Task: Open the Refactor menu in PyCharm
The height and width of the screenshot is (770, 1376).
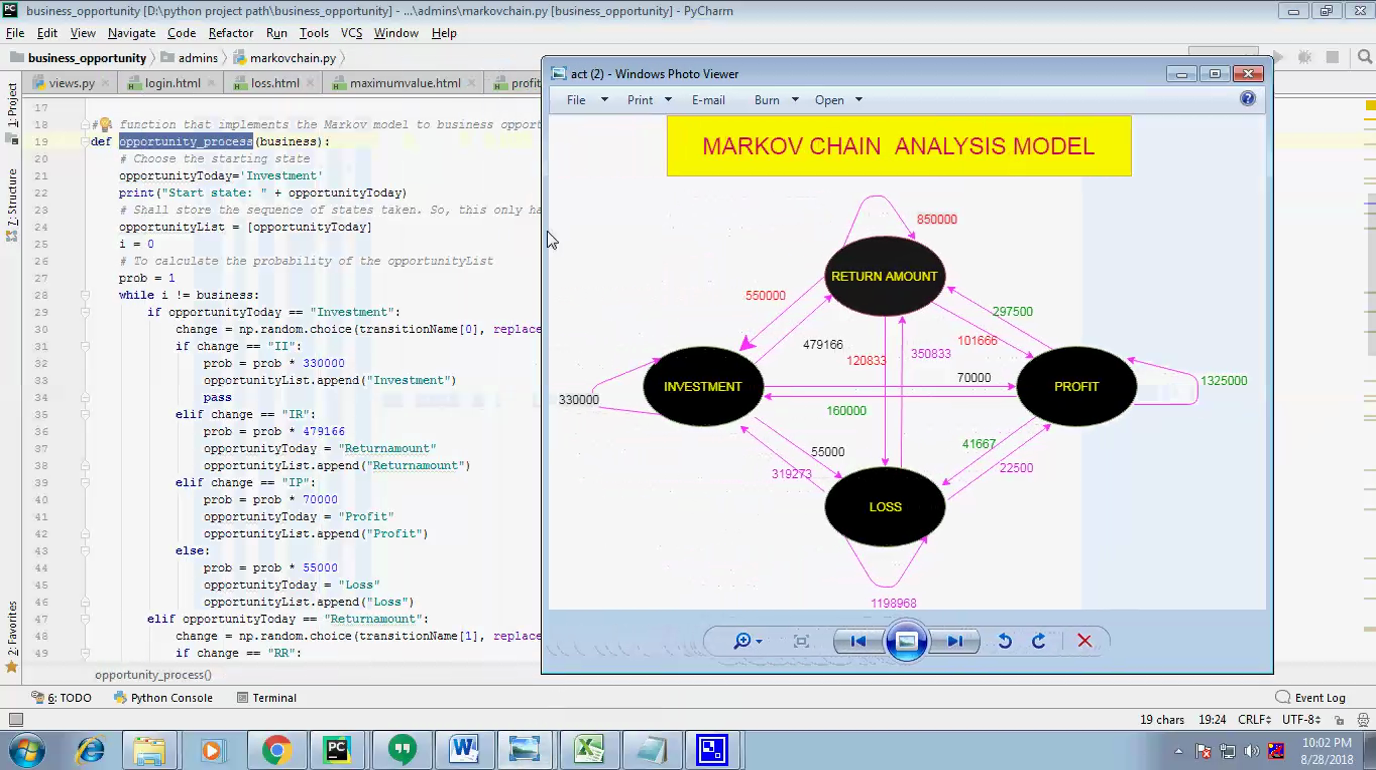Action: click(231, 33)
